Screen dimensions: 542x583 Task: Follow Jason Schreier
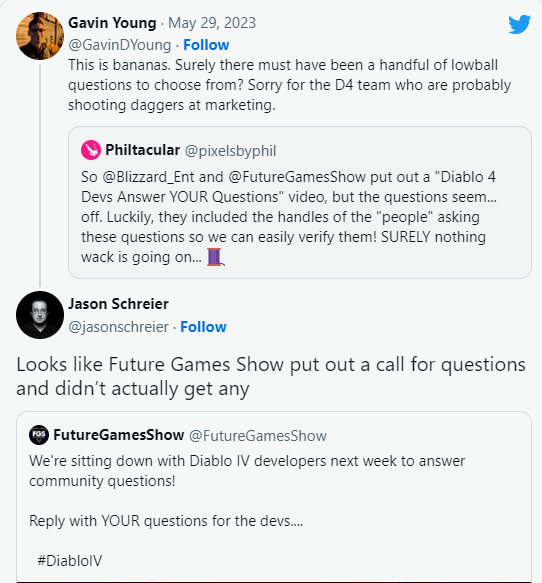pos(203,327)
